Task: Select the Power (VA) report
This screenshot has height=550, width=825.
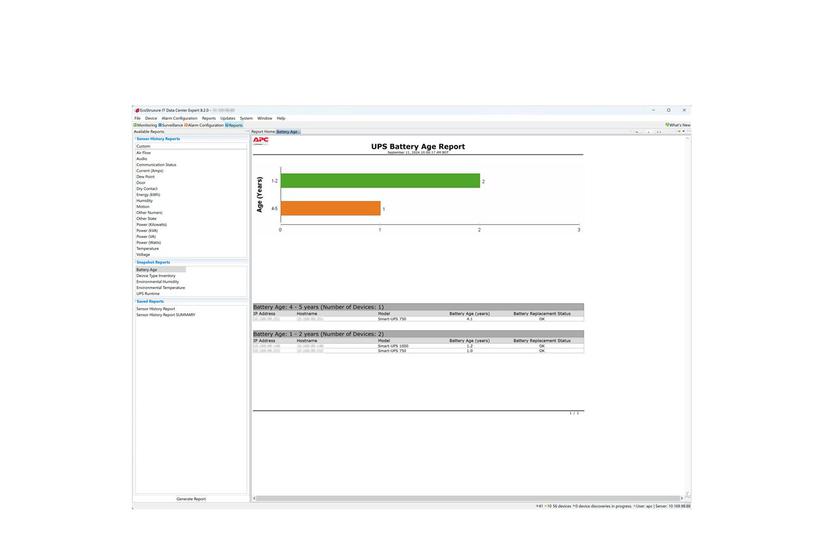Action: click(146, 237)
